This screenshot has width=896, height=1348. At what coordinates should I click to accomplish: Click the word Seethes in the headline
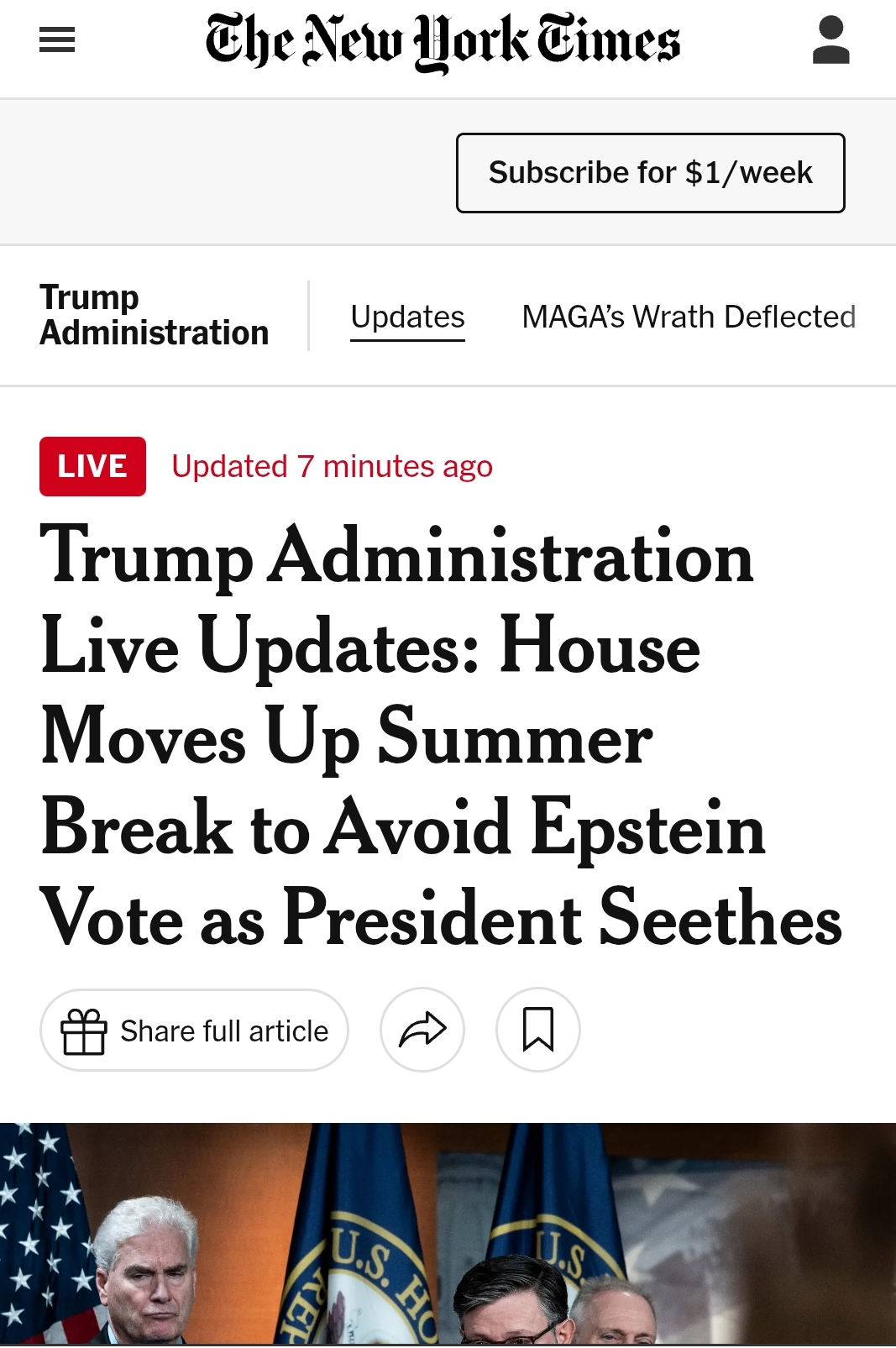720,918
